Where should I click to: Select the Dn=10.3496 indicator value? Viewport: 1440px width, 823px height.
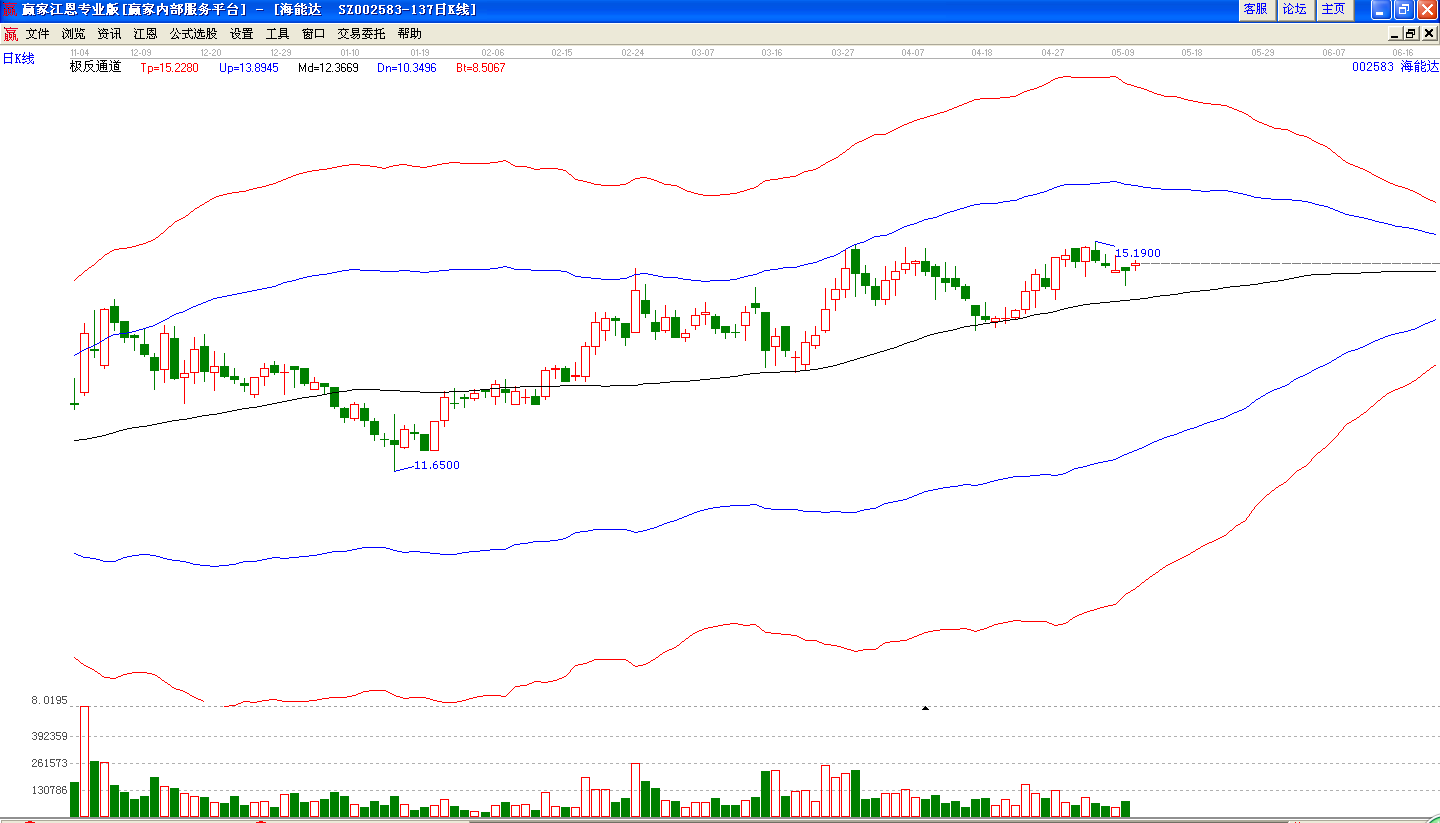407,68
